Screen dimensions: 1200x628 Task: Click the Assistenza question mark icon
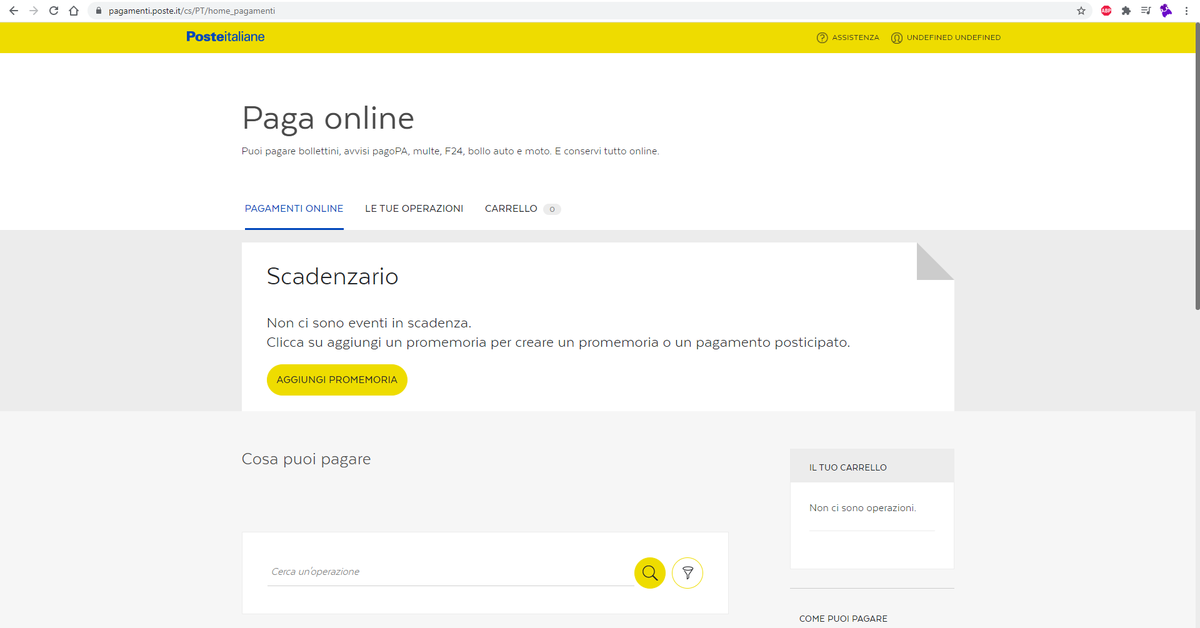(822, 38)
